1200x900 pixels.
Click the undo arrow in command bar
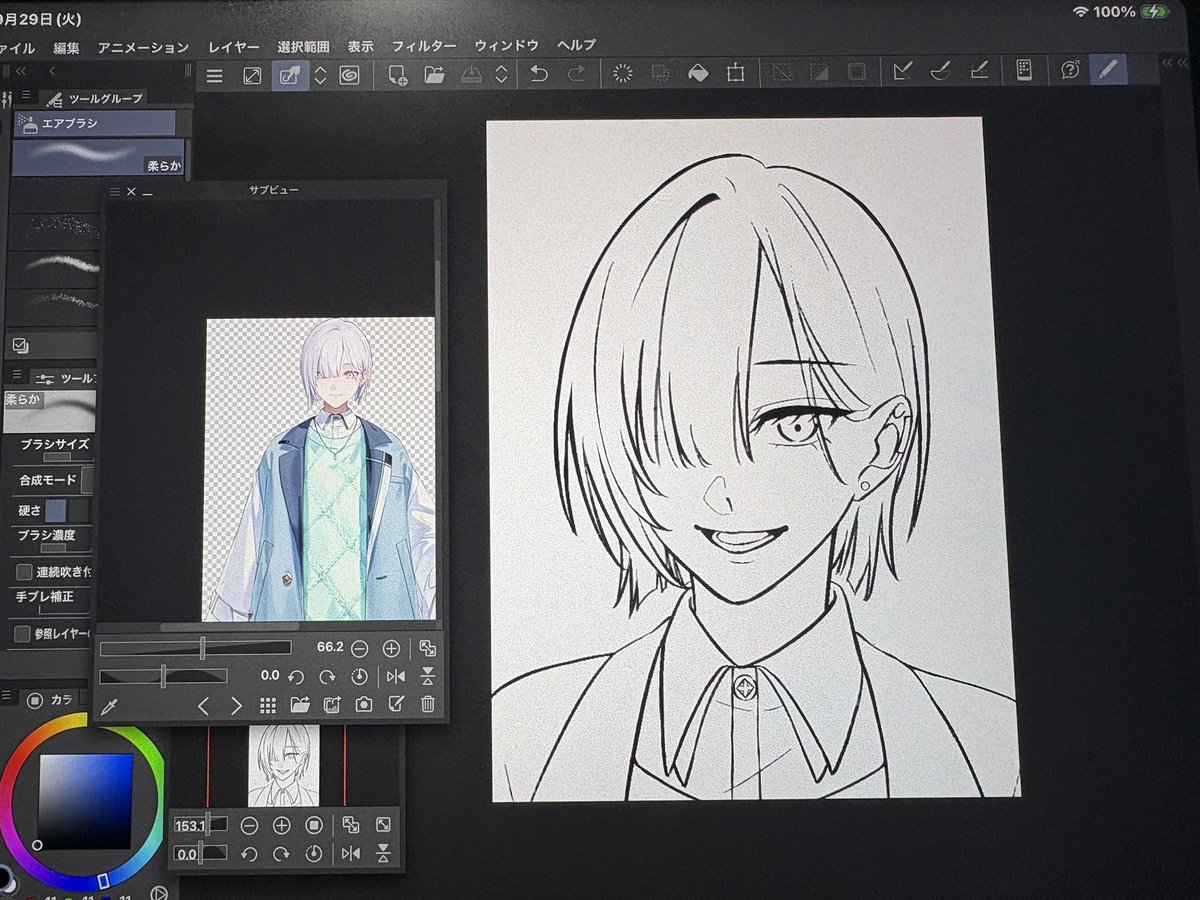click(539, 74)
